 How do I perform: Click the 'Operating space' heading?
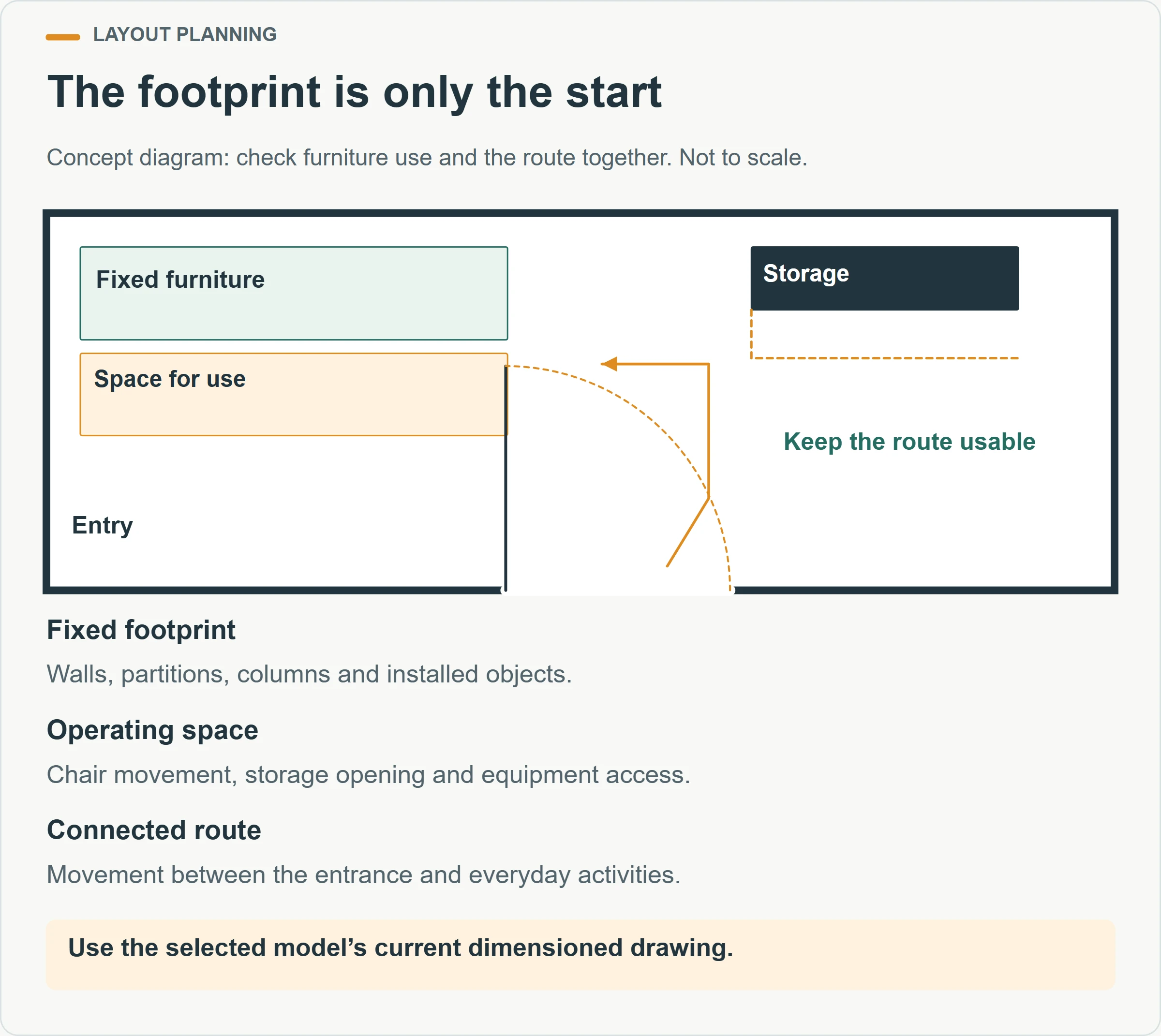click(x=152, y=730)
